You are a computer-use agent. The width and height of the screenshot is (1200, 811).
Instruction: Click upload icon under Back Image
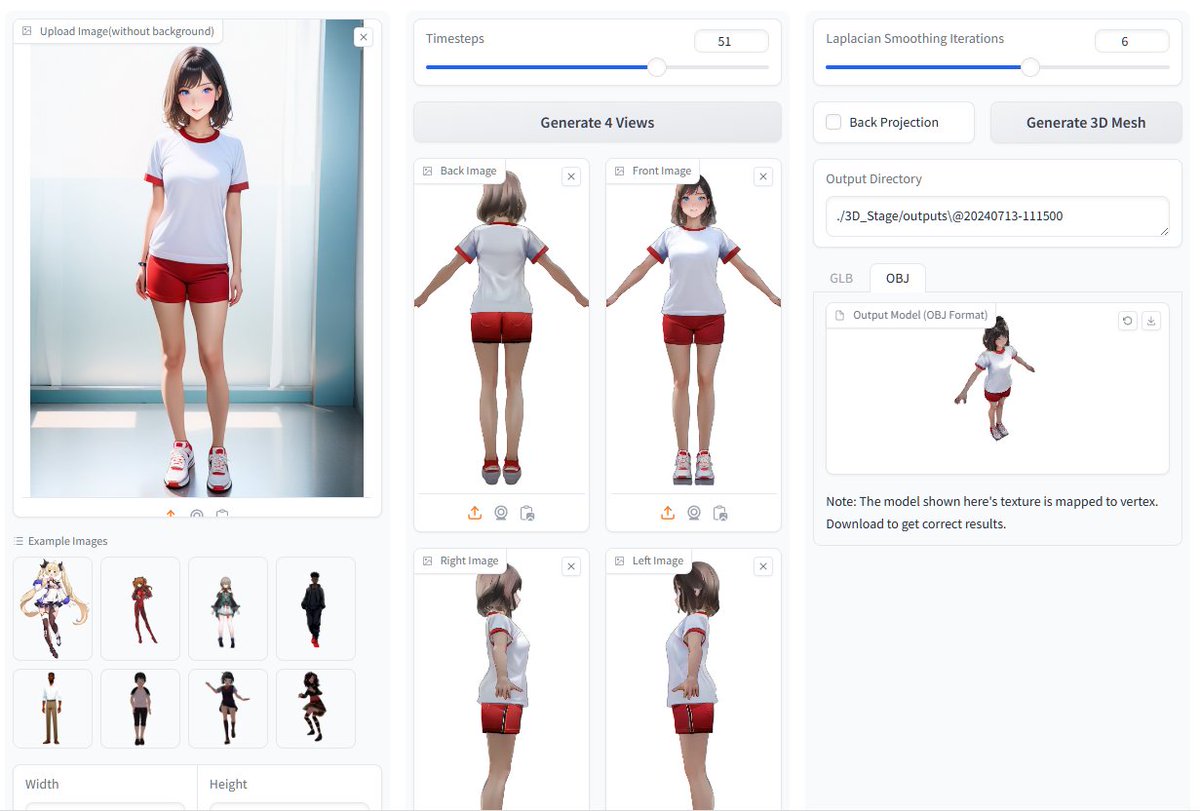474,513
